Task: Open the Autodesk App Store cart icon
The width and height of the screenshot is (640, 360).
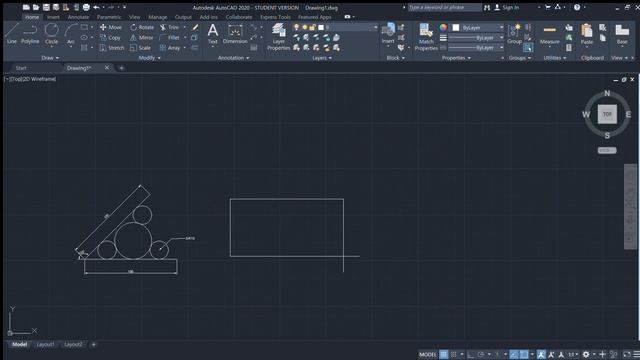Action: [547, 7]
